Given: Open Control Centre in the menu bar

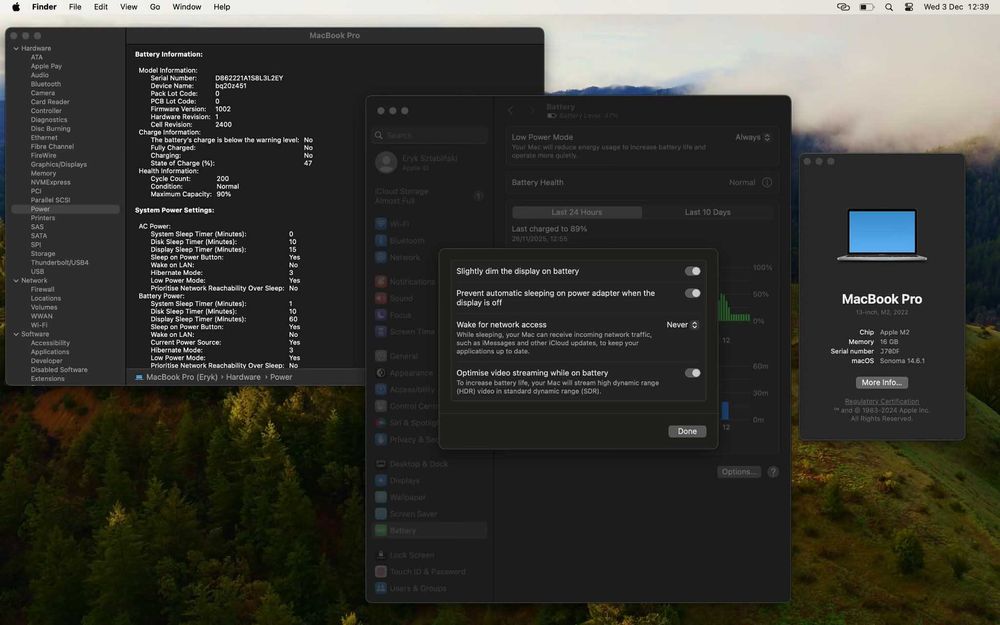Looking at the screenshot, I should 909,7.
